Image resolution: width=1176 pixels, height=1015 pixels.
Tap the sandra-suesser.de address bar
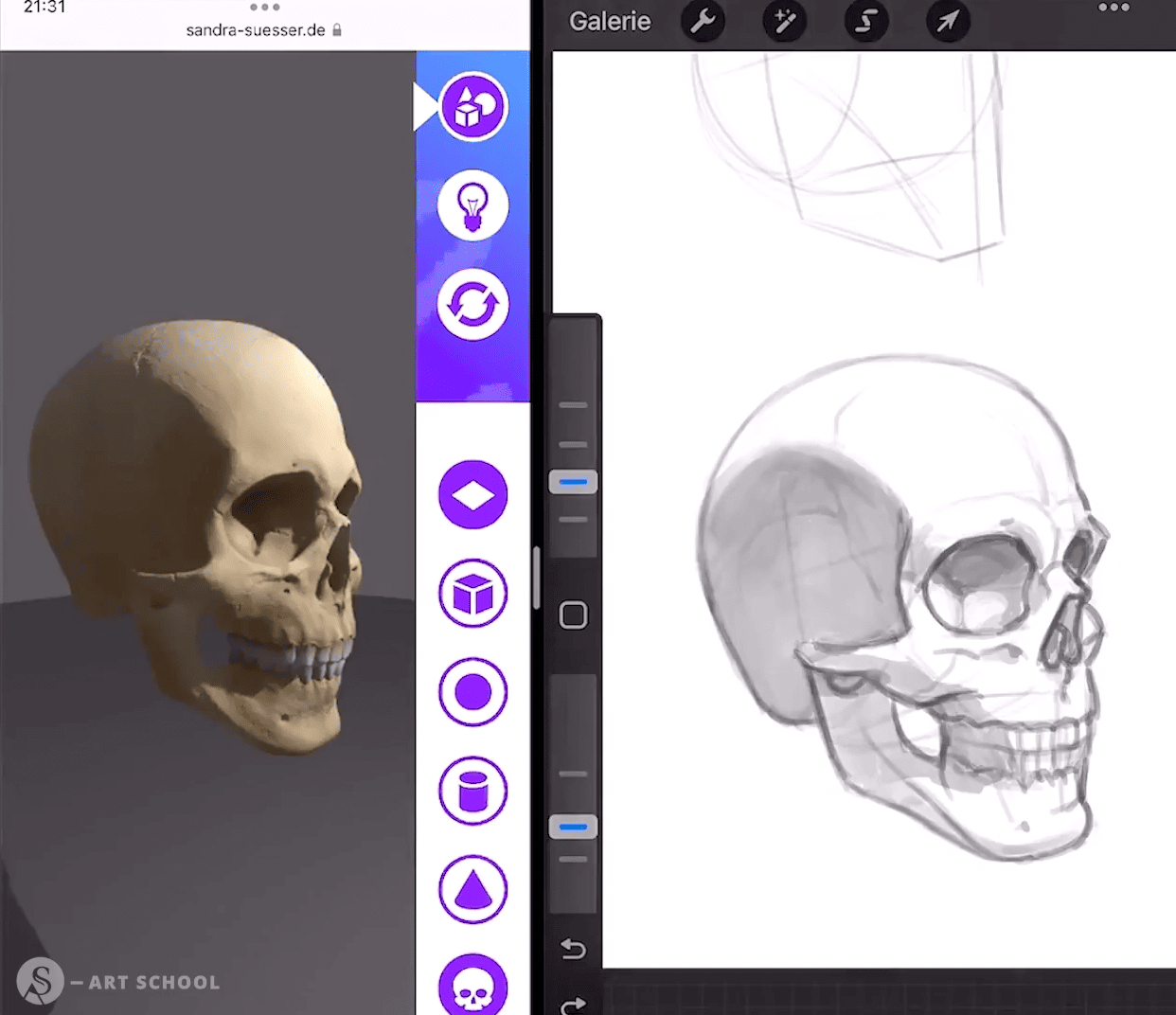coord(264,30)
